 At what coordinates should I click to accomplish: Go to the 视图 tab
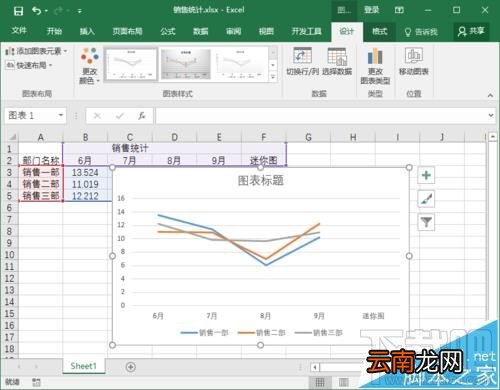(x=266, y=31)
